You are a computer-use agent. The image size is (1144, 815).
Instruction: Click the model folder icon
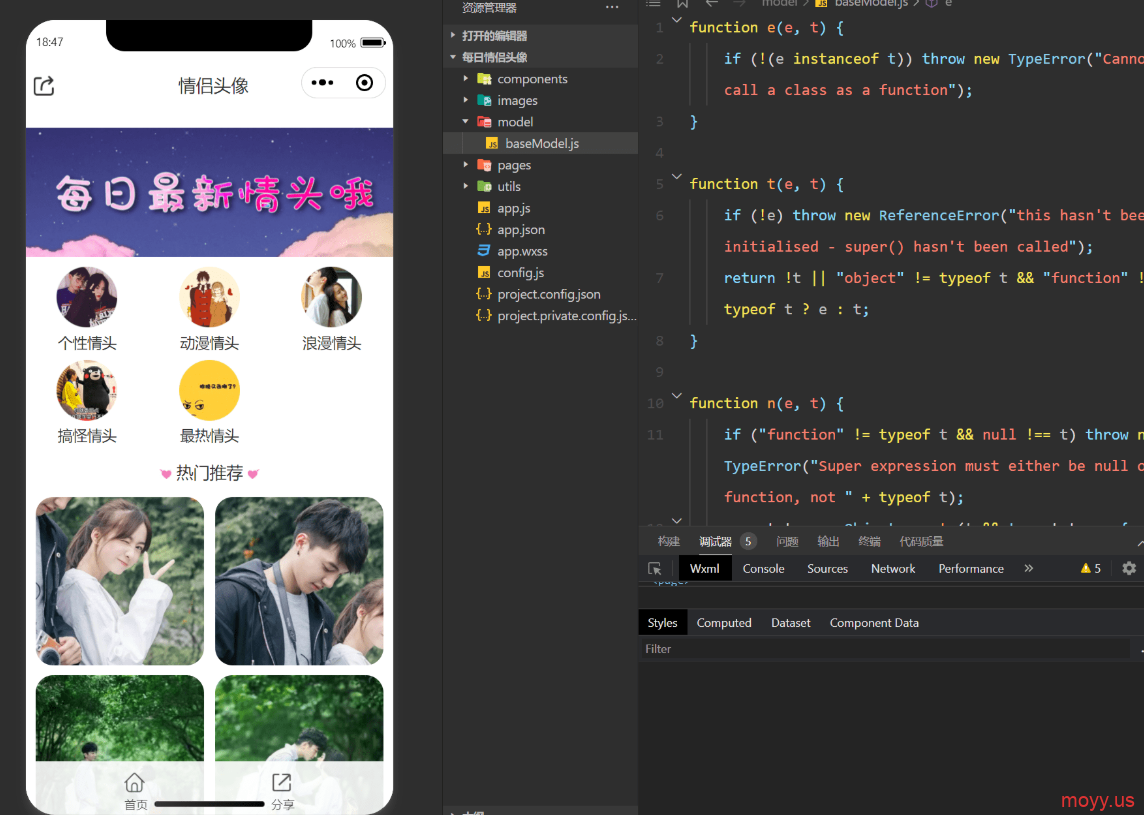tap(484, 122)
